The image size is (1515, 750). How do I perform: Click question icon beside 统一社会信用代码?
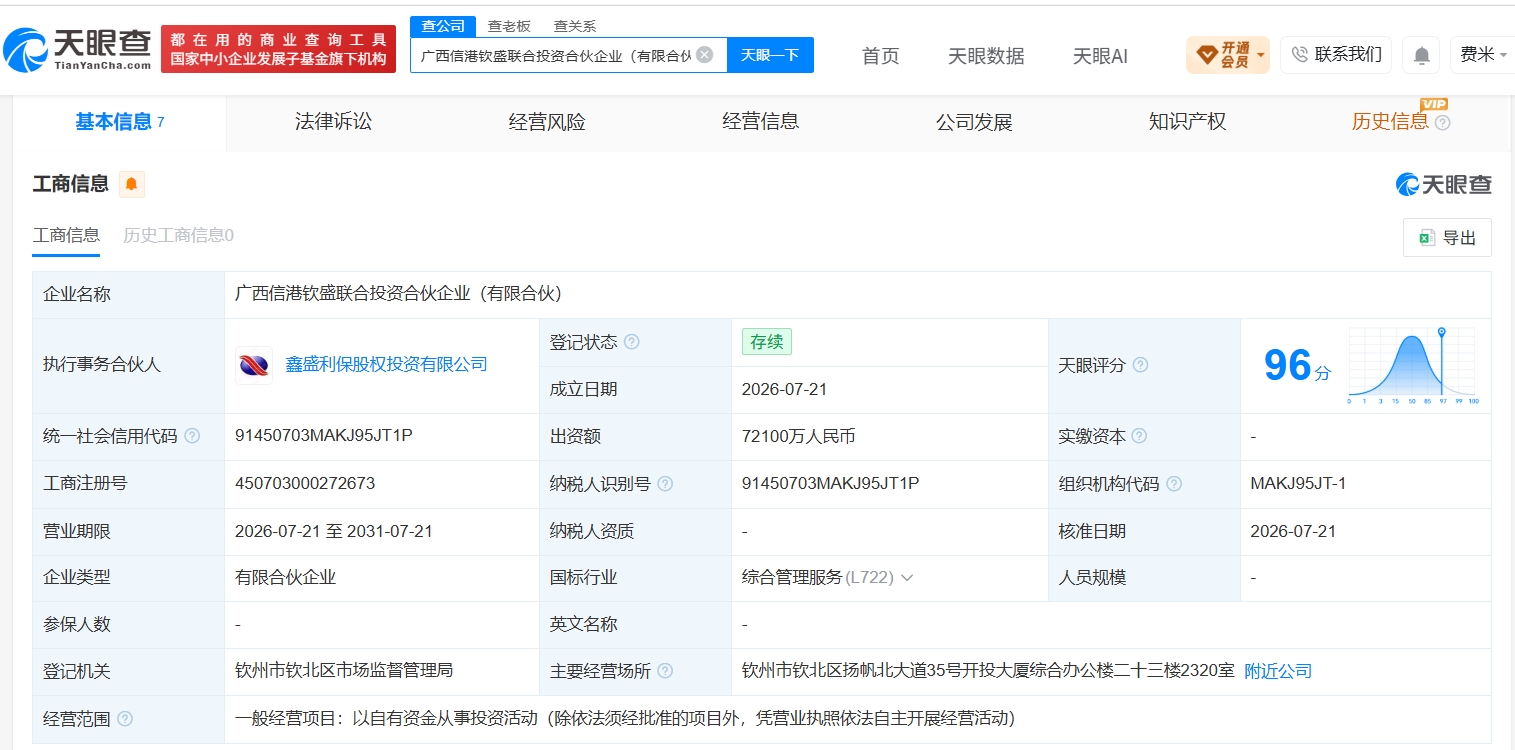tap(192, 436)
